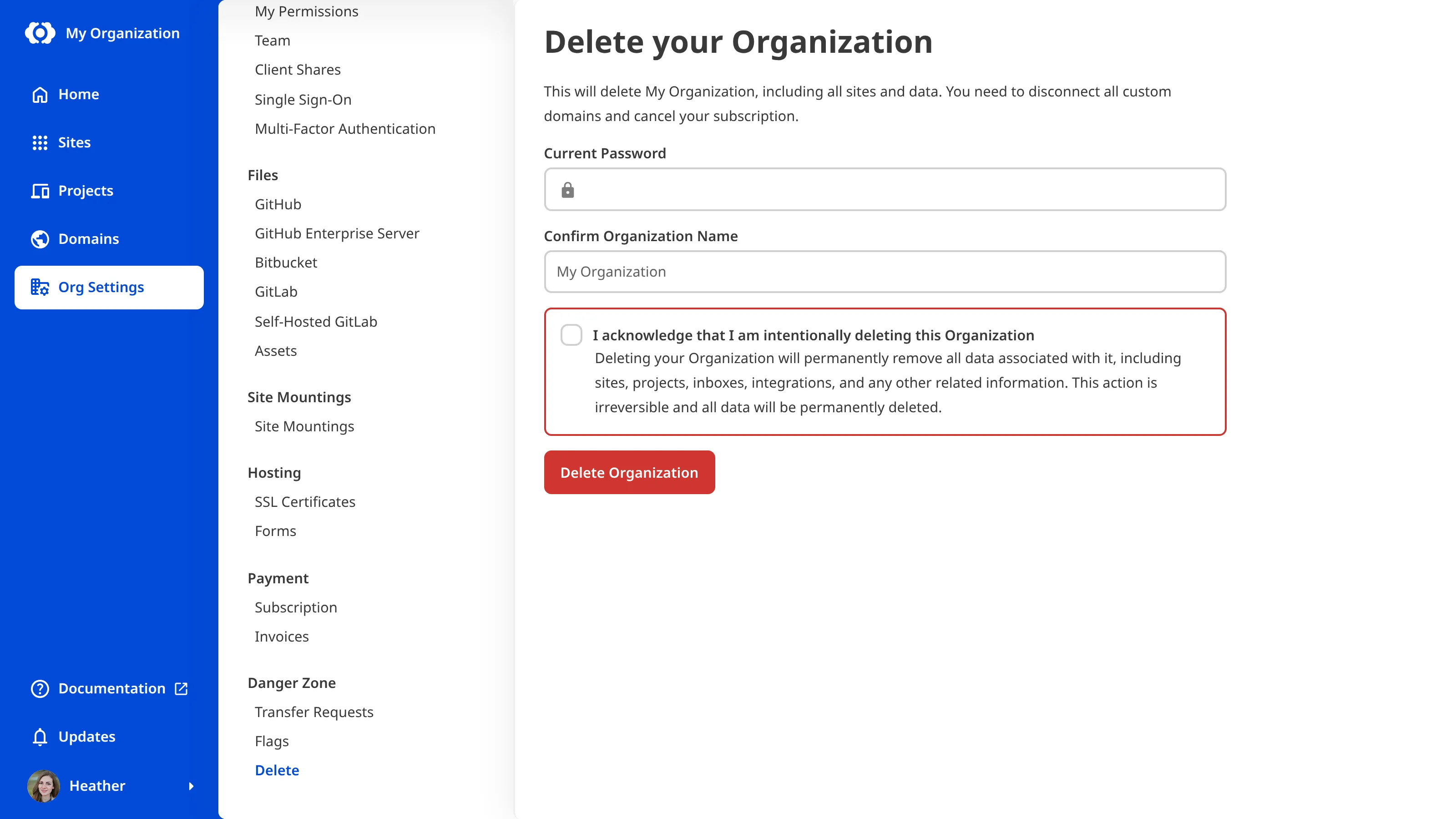Open Subscription settings
The image size is (1456, 819).
296,607
